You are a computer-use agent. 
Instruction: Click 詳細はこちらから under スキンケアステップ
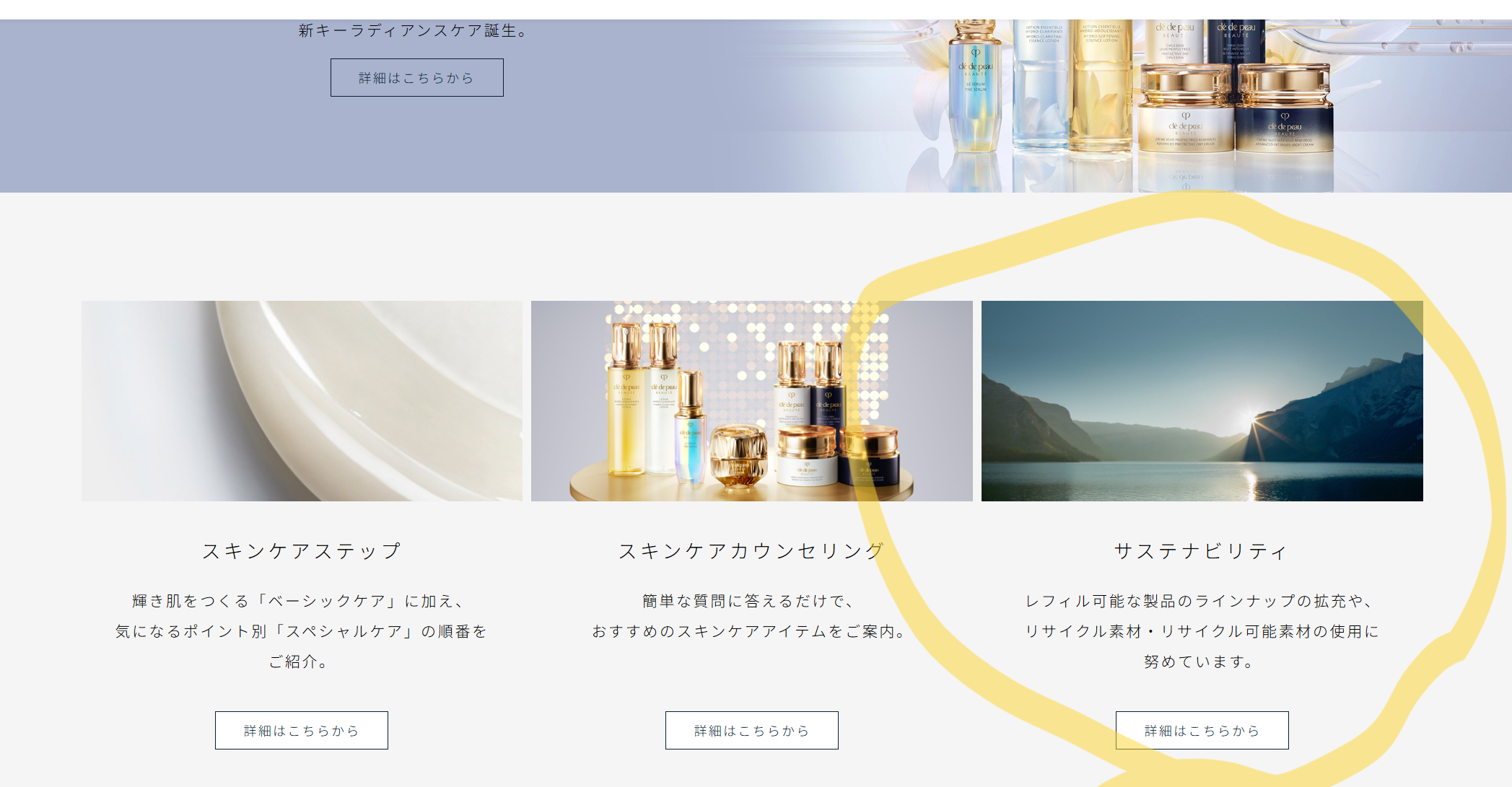pos(301,730)
